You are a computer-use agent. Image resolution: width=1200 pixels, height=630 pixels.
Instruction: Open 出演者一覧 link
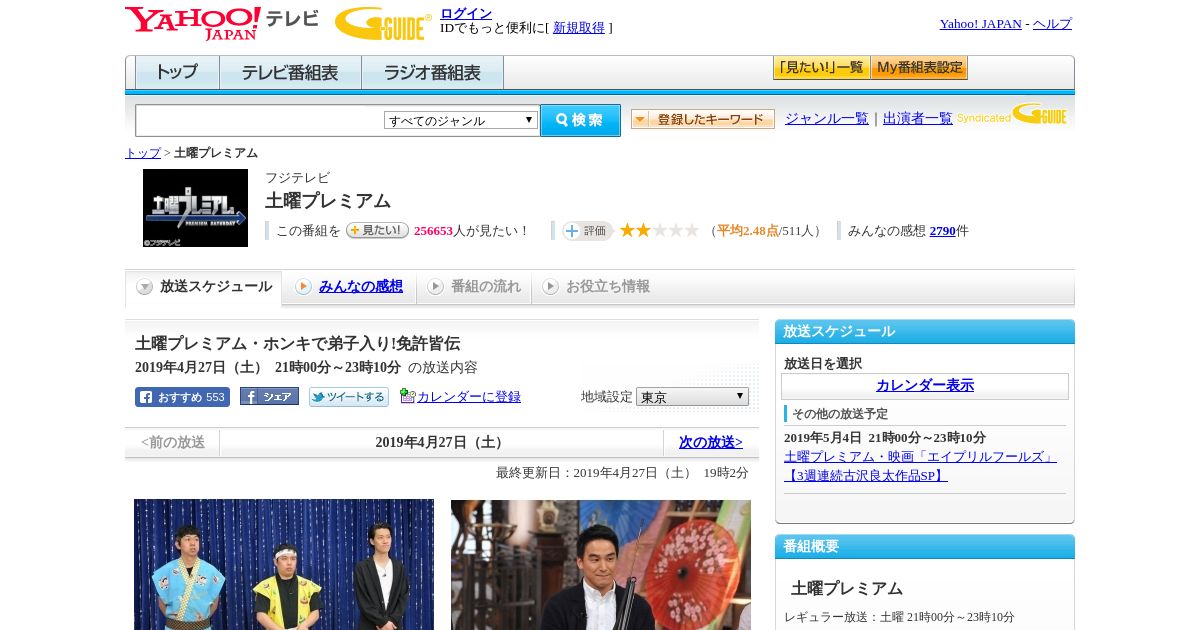[x=918, y=118]
